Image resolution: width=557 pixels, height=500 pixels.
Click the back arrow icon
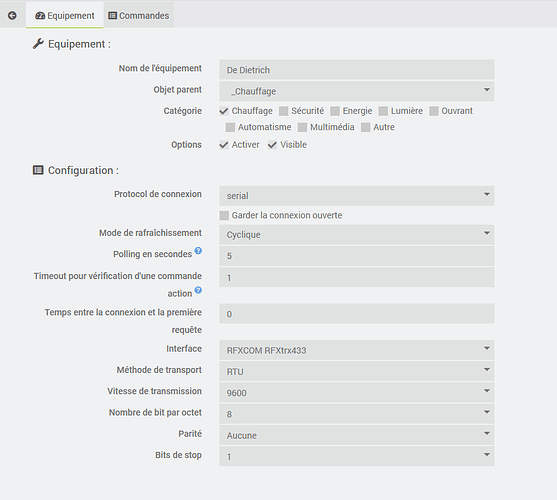coord(12,15)
